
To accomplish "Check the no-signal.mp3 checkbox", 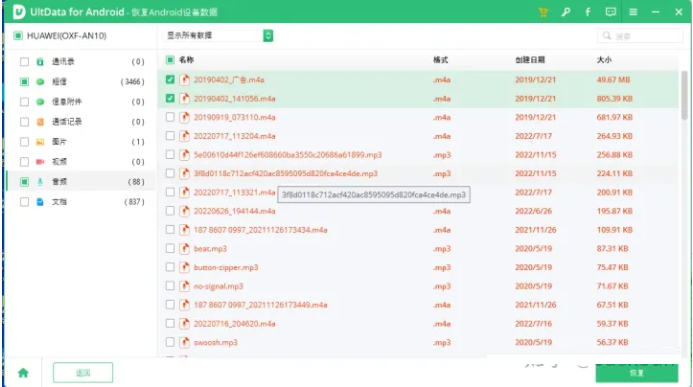I will [x=170, y=286].
